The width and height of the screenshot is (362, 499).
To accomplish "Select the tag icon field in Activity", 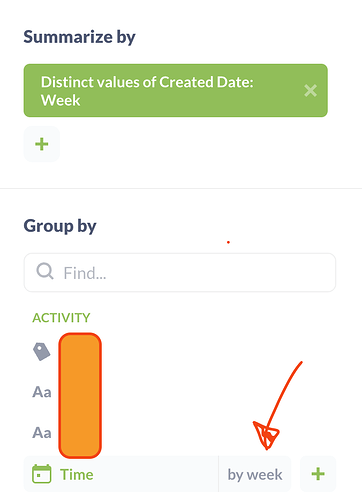I will [x=42, y=352].
